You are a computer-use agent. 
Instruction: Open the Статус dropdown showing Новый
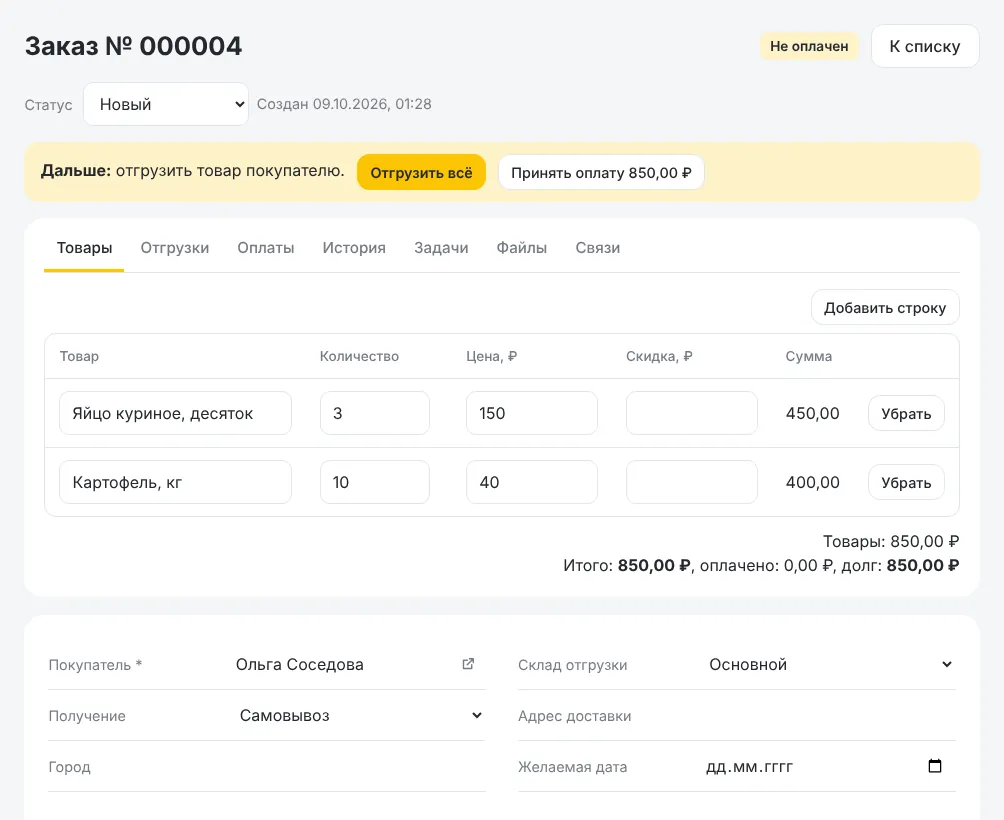(166, 104)
